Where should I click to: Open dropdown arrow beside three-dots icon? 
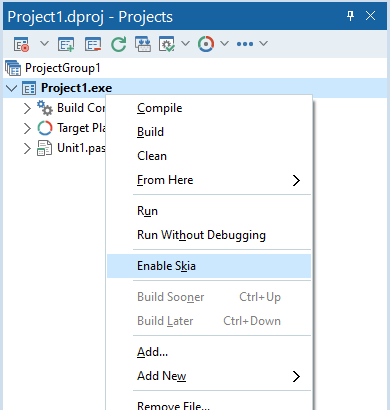[x=264, y=44]
